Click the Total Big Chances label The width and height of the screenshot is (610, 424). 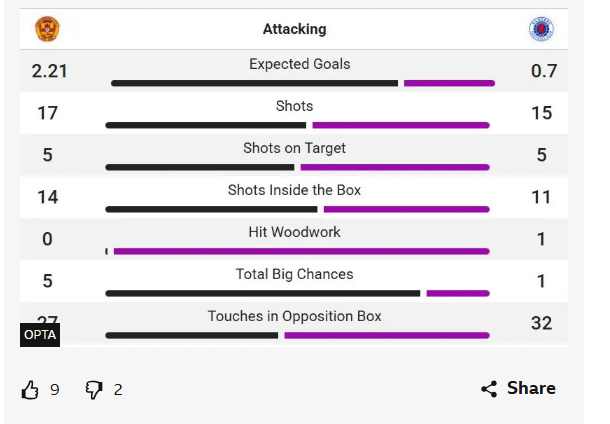[294, 274]
